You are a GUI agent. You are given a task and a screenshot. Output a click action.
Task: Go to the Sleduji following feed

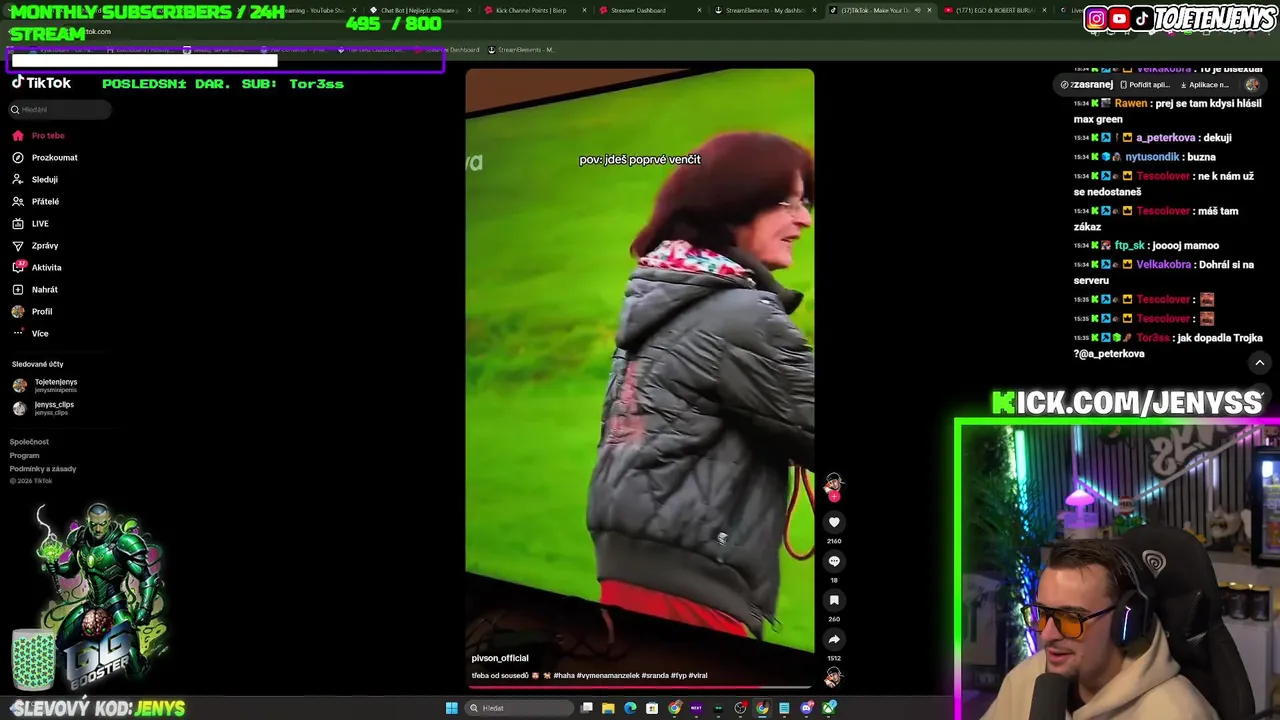click(35, 179)
